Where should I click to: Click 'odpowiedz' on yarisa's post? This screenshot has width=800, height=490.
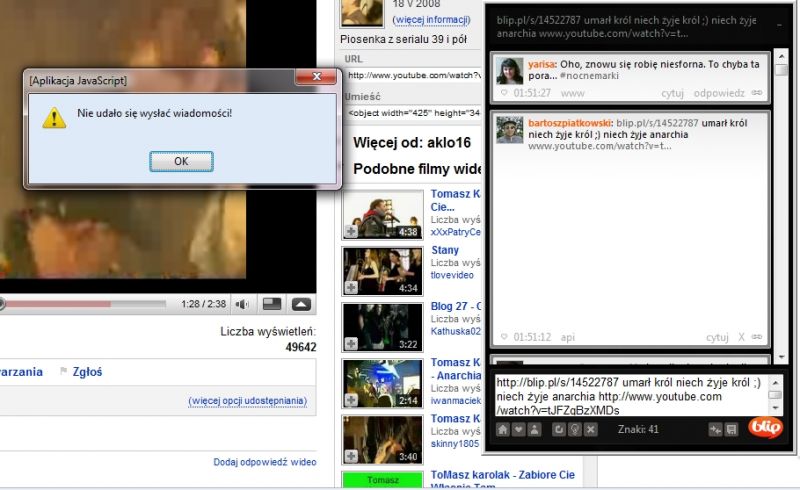point(719,93)
